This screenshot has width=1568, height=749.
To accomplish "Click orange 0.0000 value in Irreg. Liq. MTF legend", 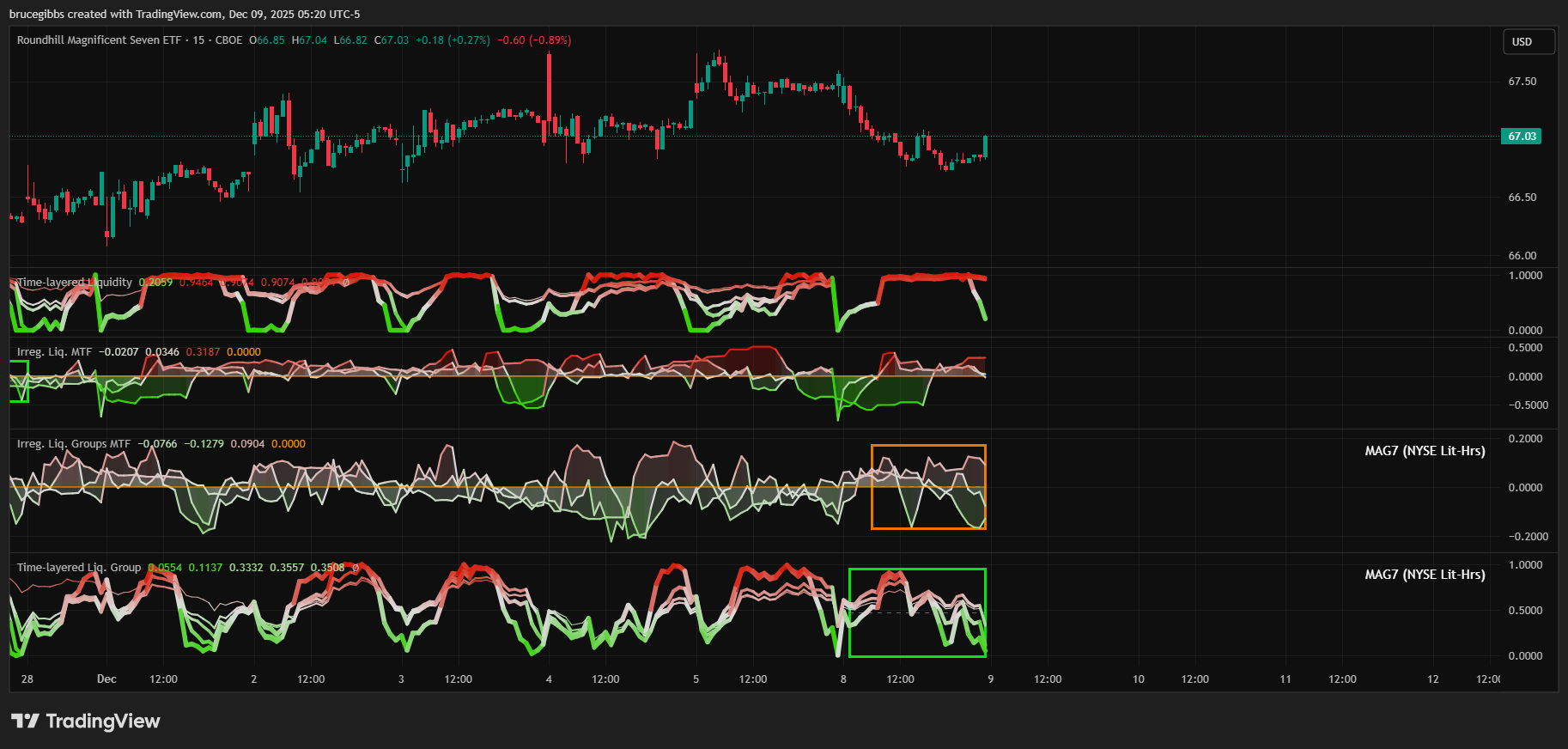I will click(244, 352).
